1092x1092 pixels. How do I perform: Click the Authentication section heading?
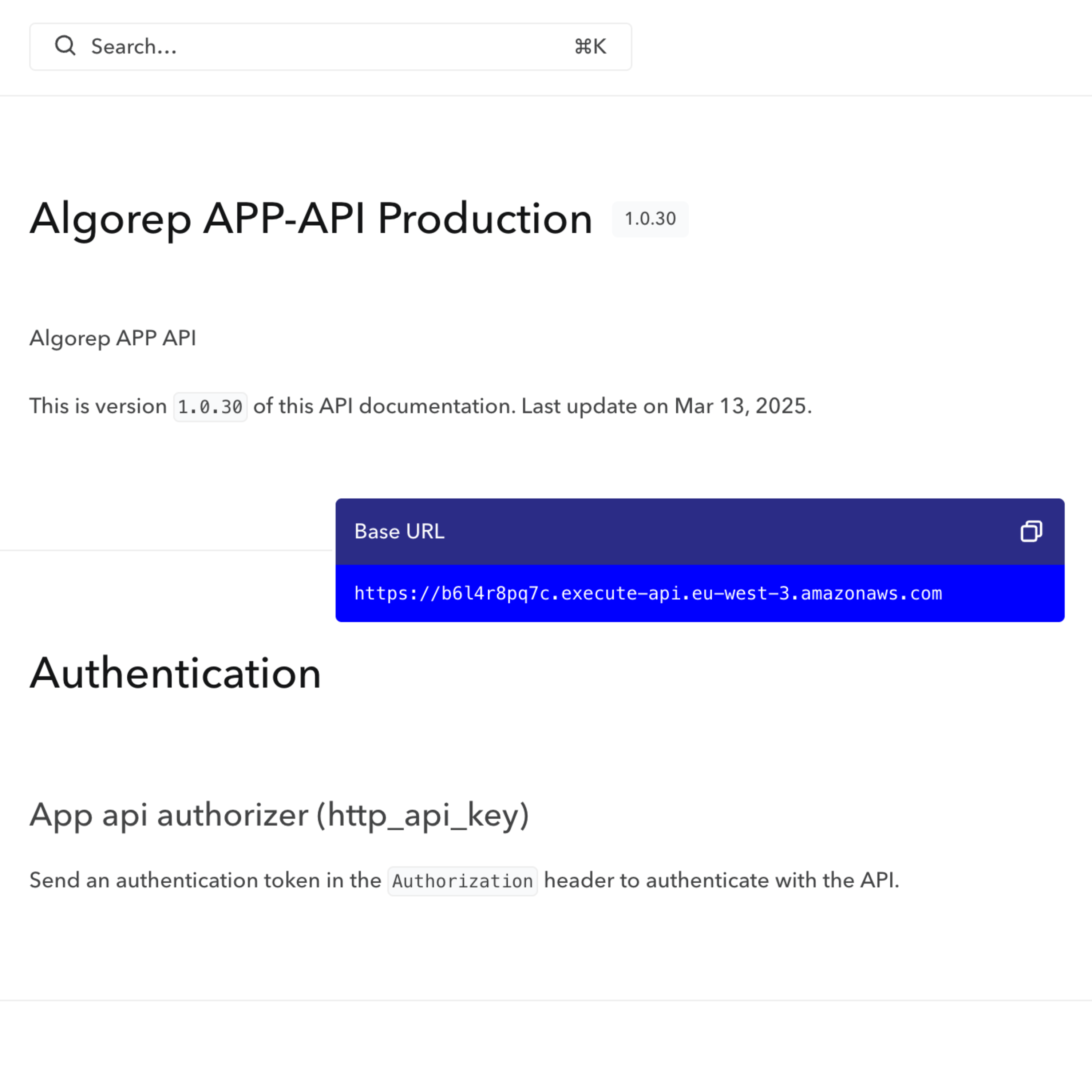point(175,673)
